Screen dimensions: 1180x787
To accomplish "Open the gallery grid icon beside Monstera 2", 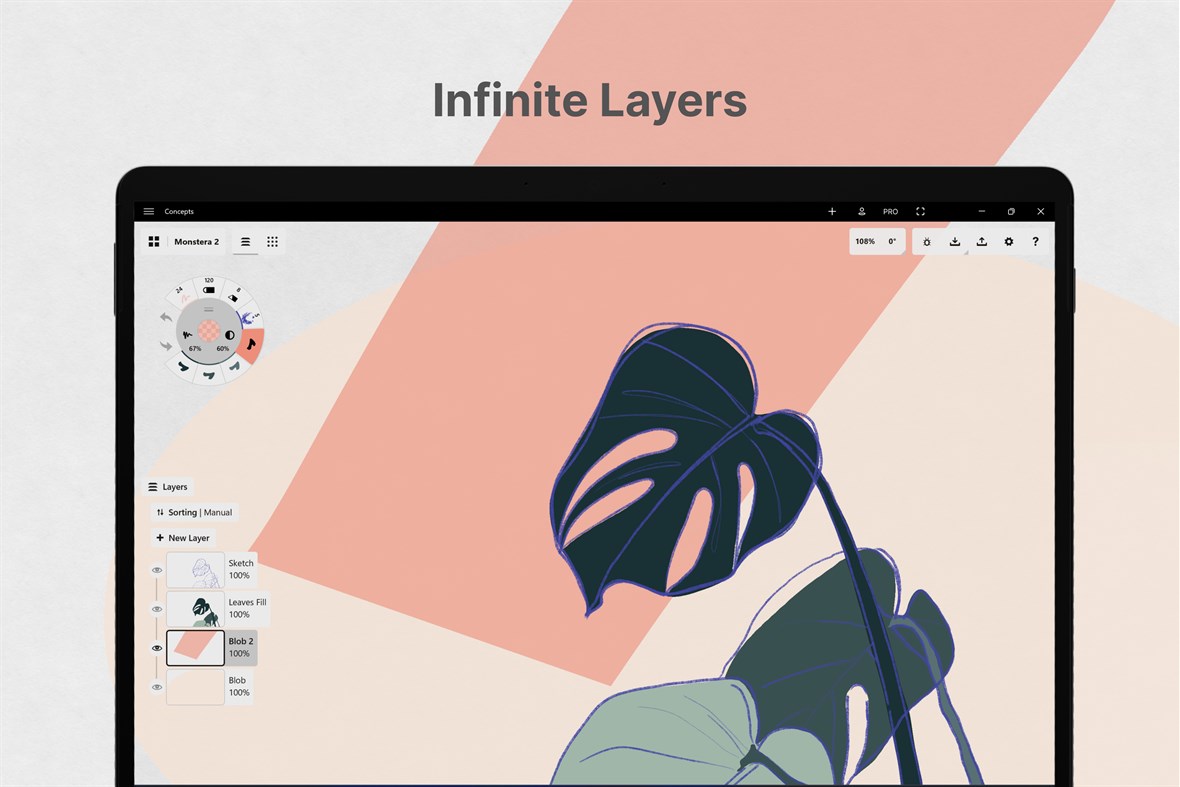I will tap(154, 242).
